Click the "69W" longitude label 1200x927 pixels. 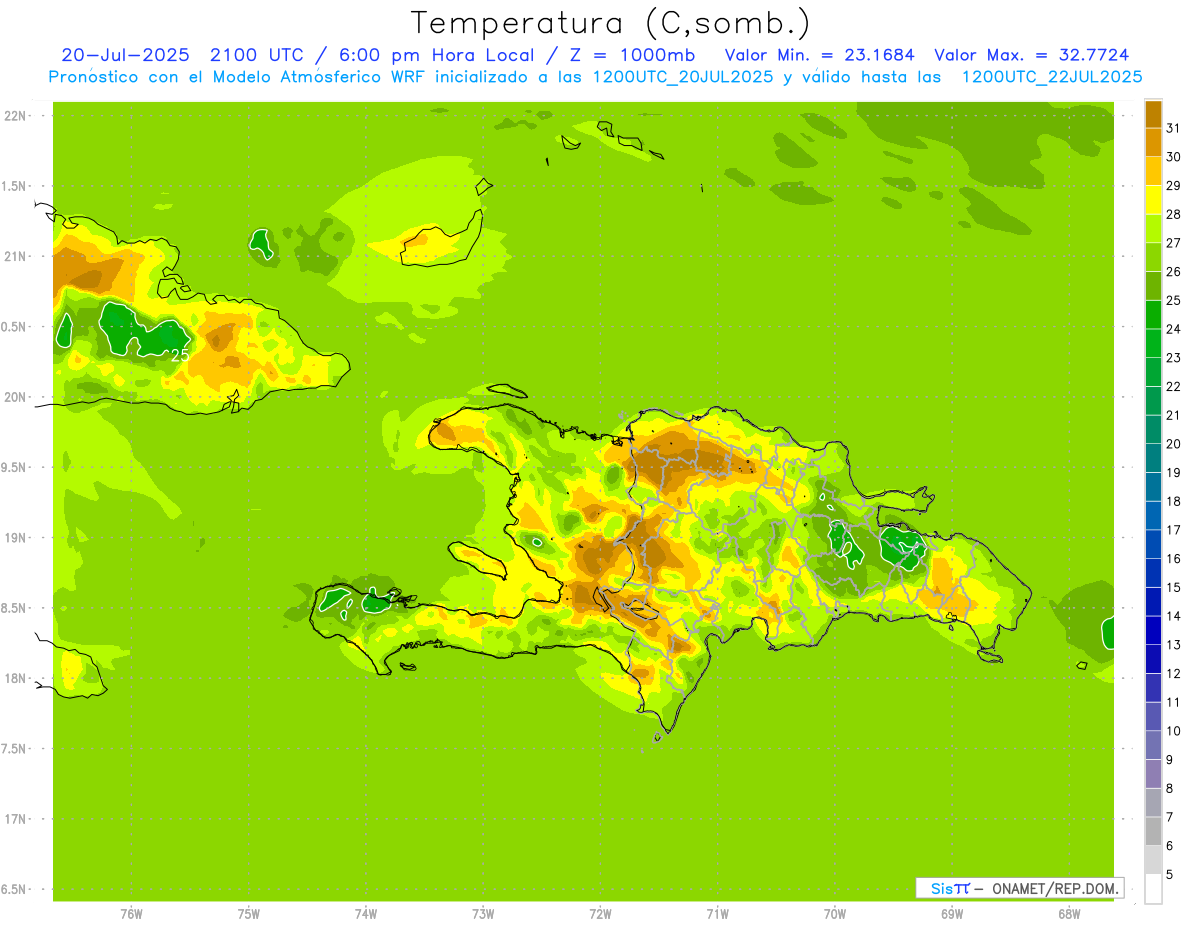[x=952, y=914]
